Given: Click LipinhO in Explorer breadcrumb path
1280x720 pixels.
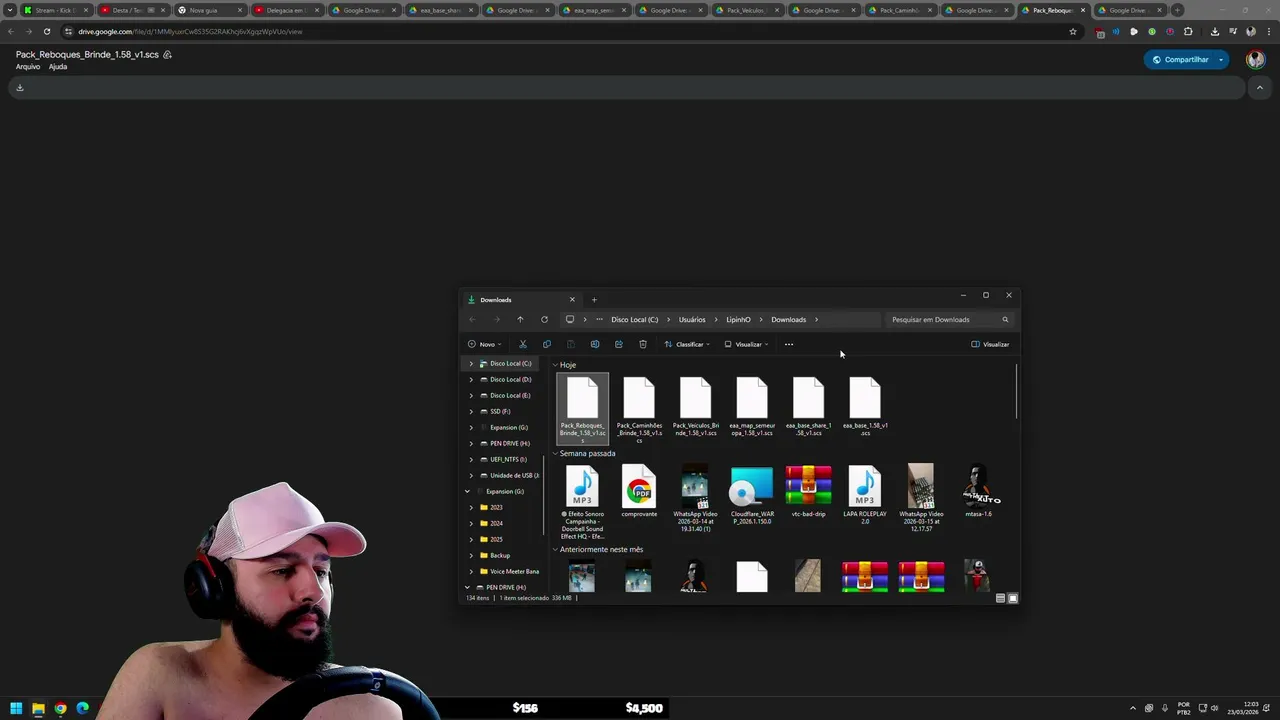Looking at the screenshot, I should (x=738, y=319).
